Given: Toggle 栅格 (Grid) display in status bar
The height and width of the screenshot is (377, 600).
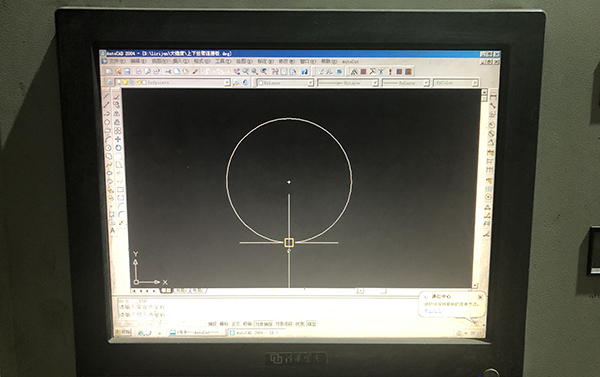Looking at the screenshot, I should [224, 324].
